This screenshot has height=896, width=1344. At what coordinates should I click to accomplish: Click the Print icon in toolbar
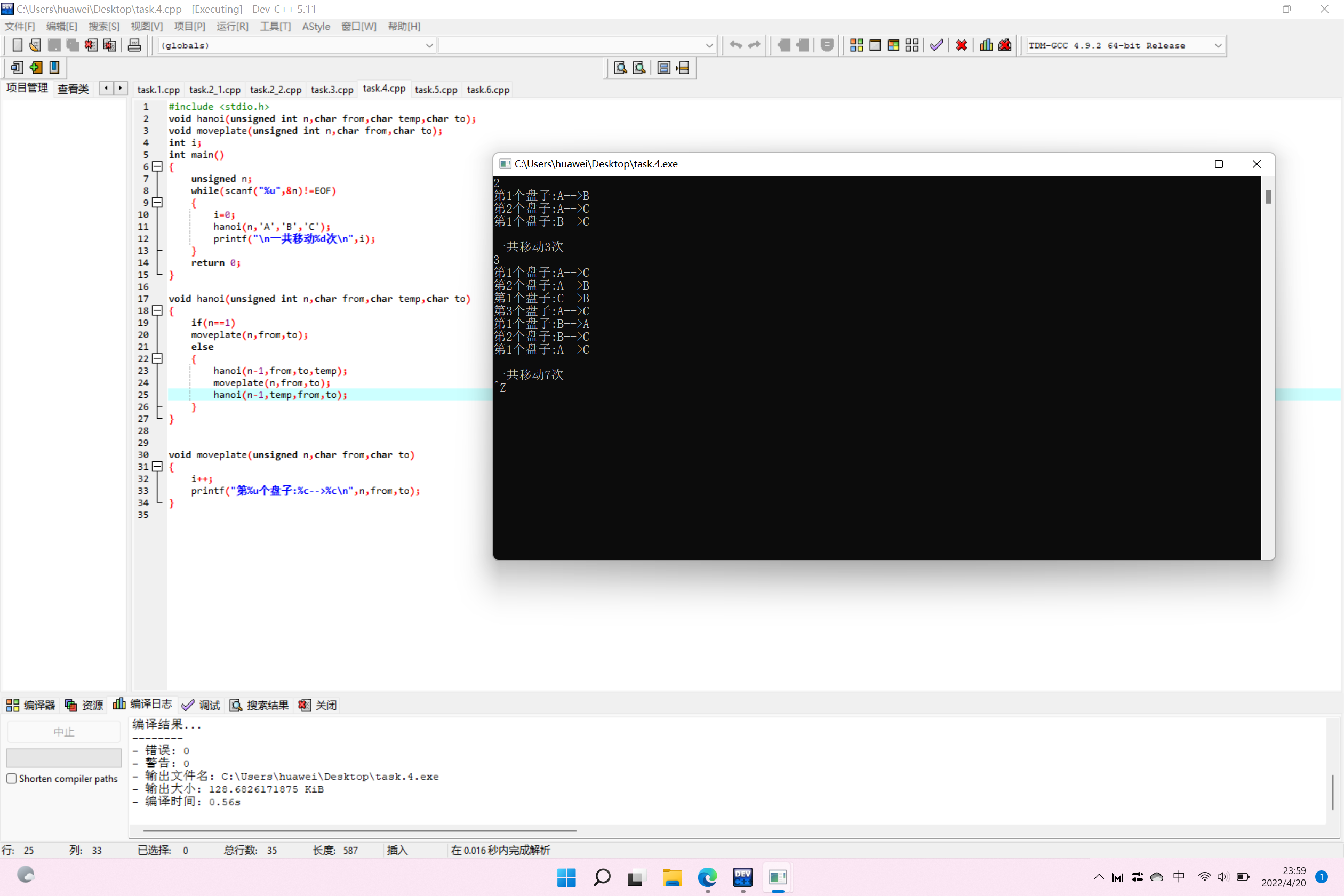pos(134,45)
